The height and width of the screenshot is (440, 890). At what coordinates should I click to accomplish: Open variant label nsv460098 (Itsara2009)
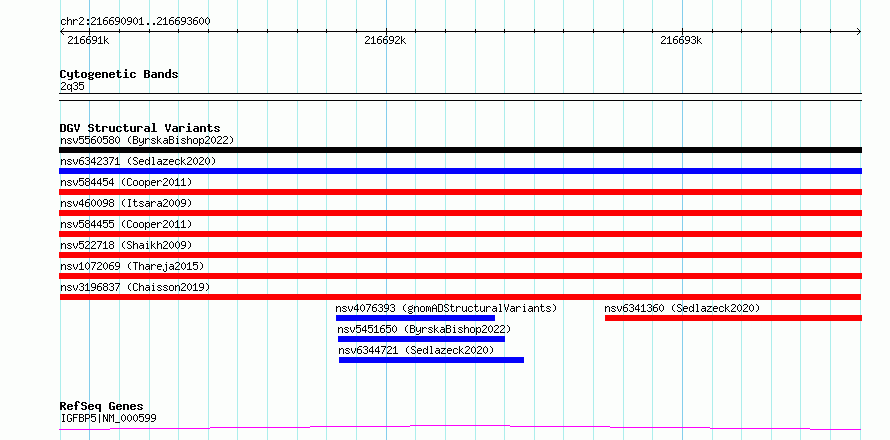(x=126, y=203)
